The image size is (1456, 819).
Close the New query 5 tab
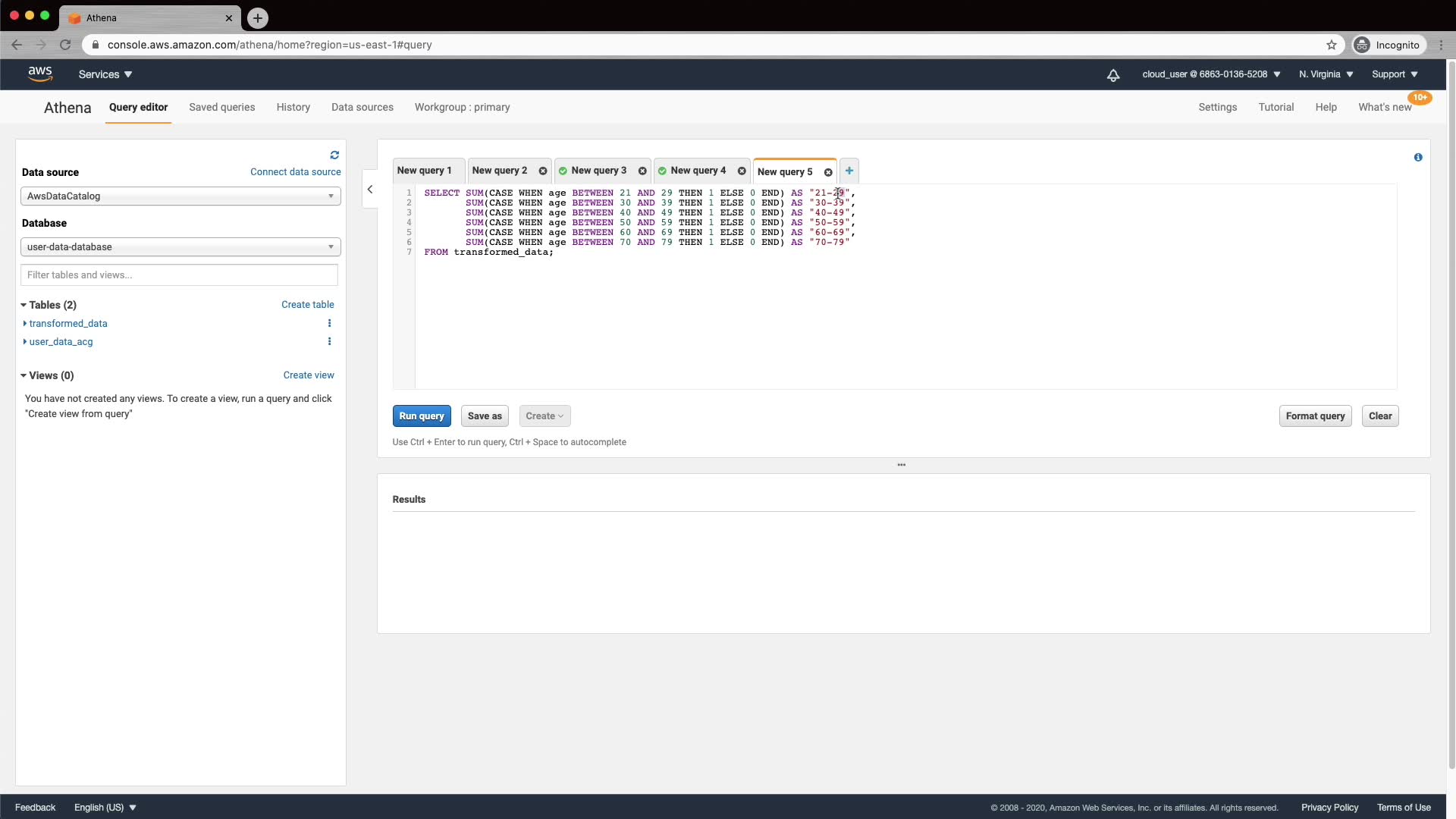click(x=828, y=173)
